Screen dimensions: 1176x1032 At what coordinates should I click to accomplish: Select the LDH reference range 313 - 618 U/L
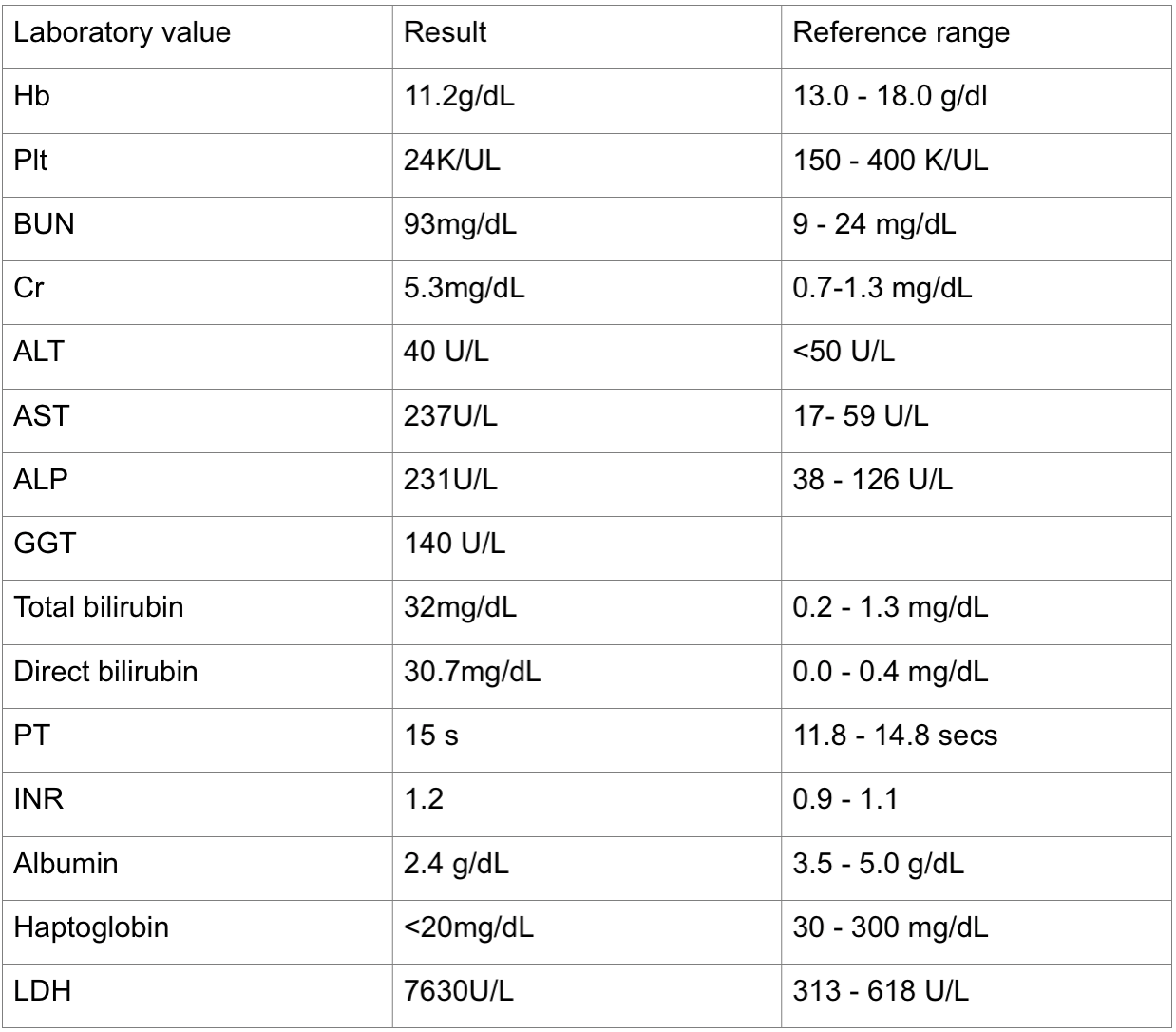coord(881,992)
